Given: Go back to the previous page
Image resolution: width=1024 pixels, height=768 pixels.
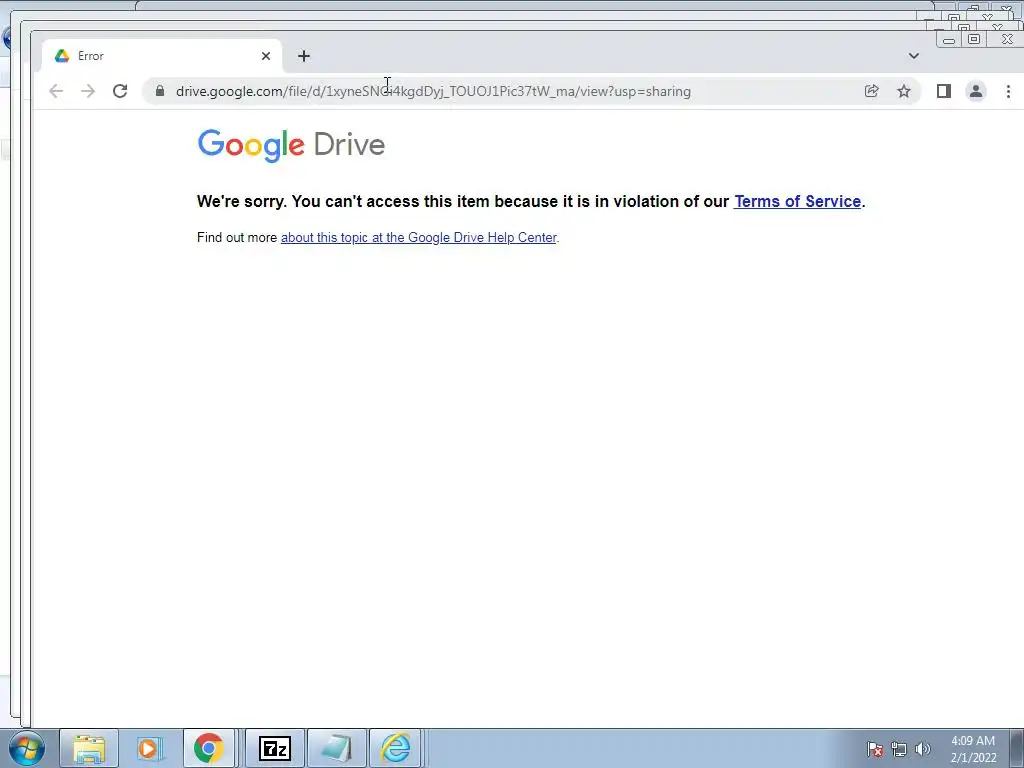Looking at the screenshot, I should tap(56, 91).
